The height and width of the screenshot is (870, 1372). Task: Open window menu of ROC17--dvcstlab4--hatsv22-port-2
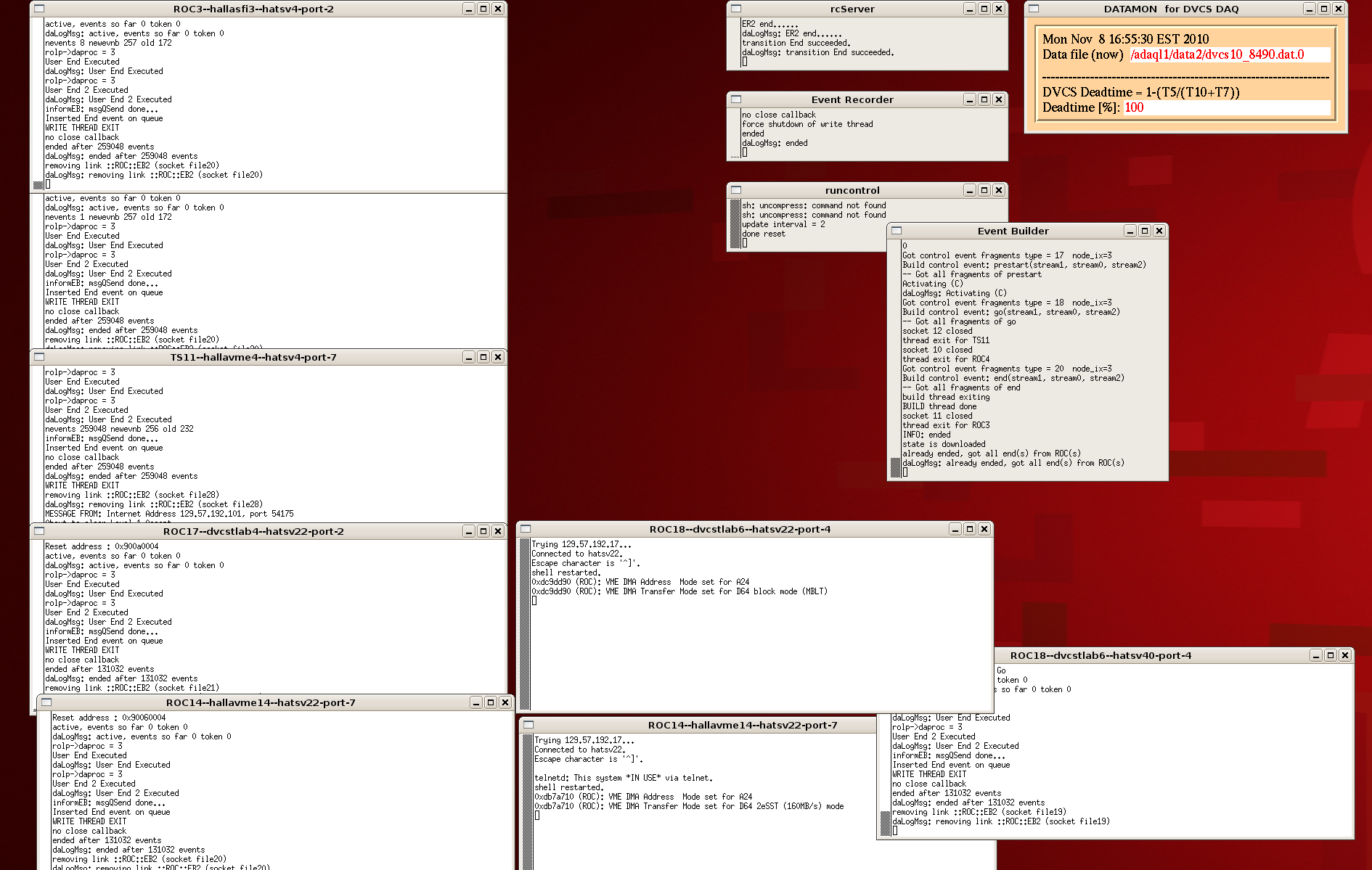click(39, 531)
